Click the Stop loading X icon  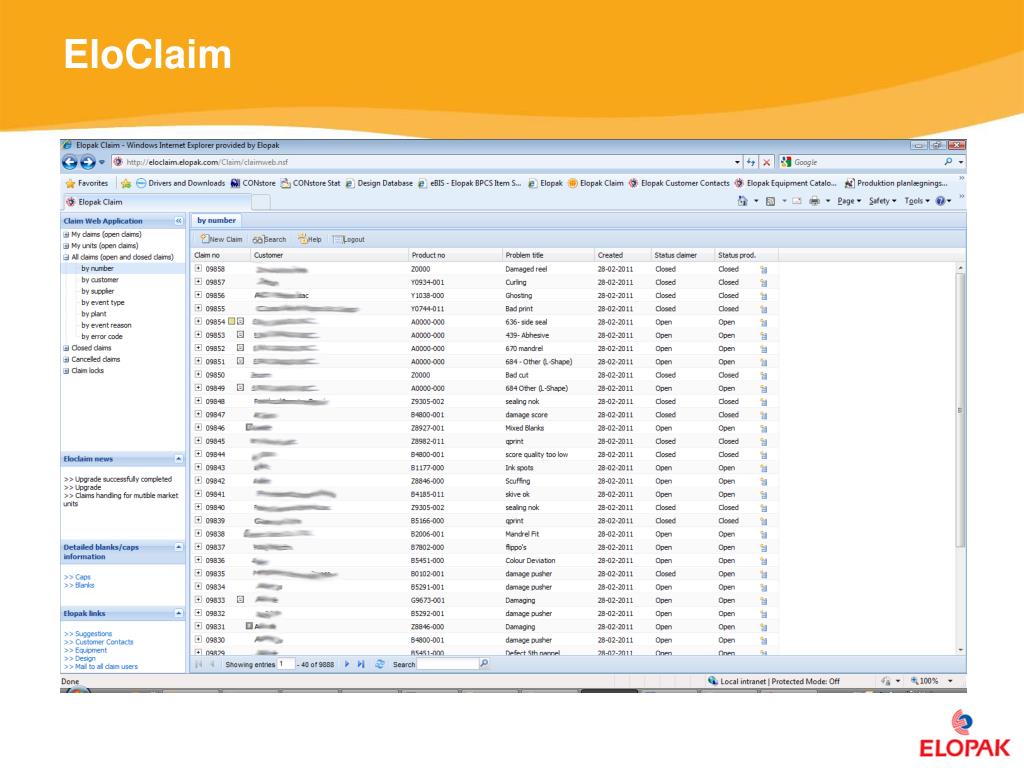(767, 162)
